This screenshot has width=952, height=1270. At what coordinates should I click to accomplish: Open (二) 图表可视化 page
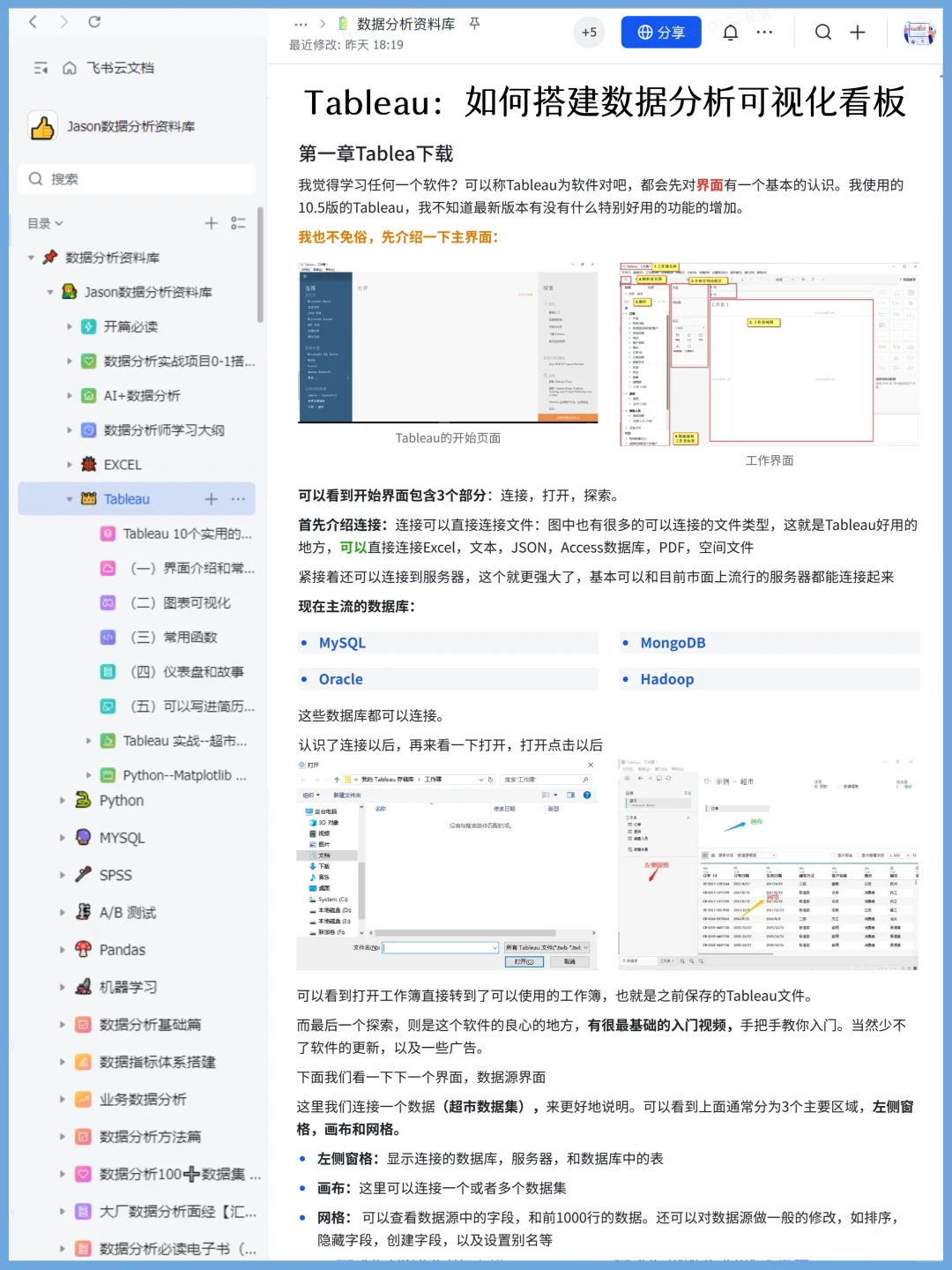(181, 602)
